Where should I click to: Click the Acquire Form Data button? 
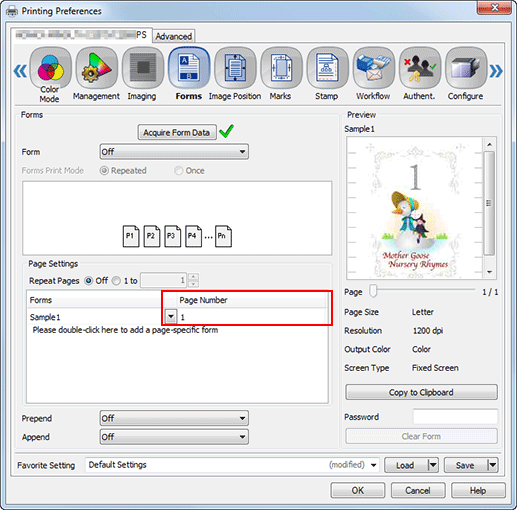177,132
